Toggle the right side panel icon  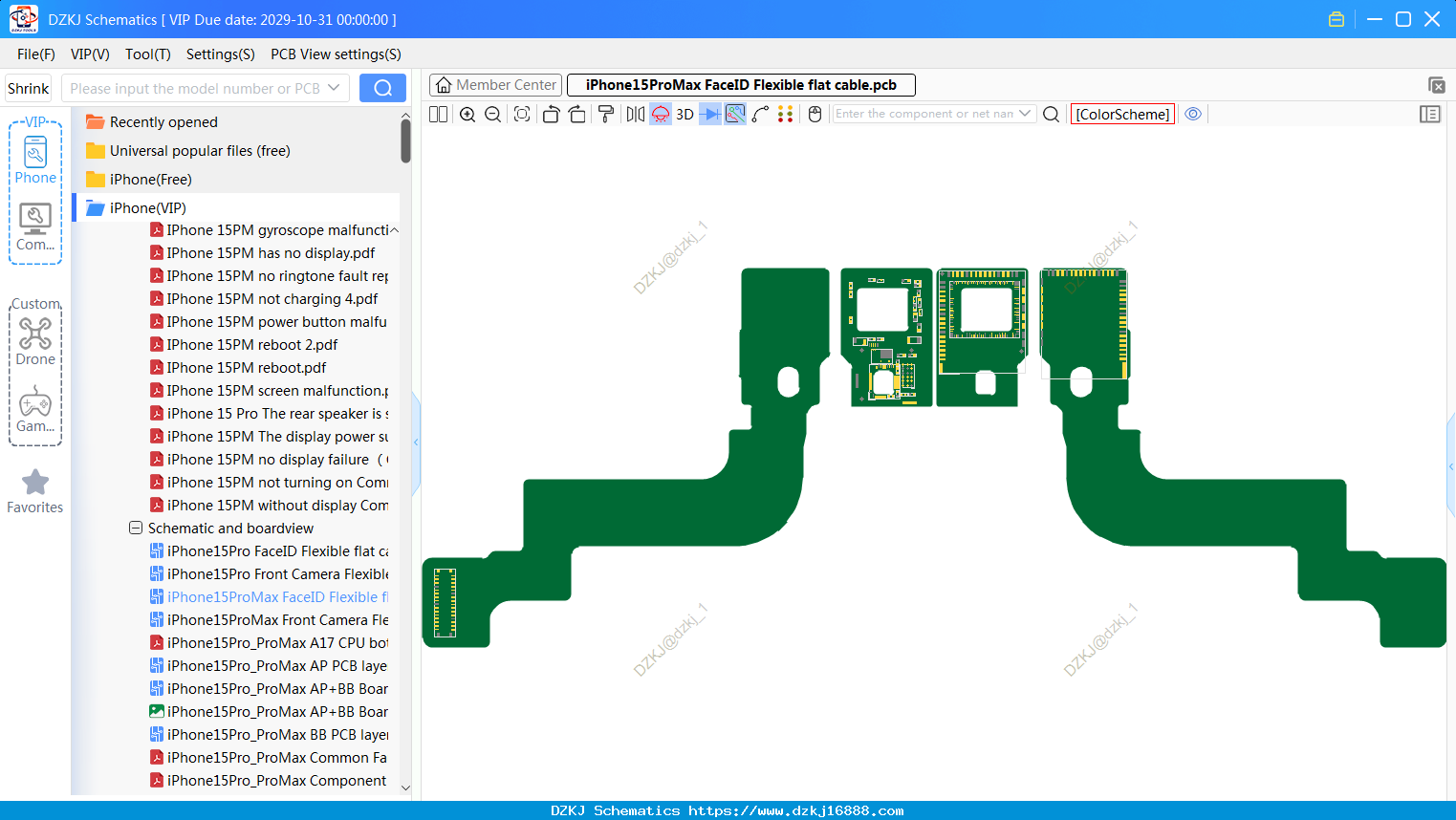[x=1430, y=114]
